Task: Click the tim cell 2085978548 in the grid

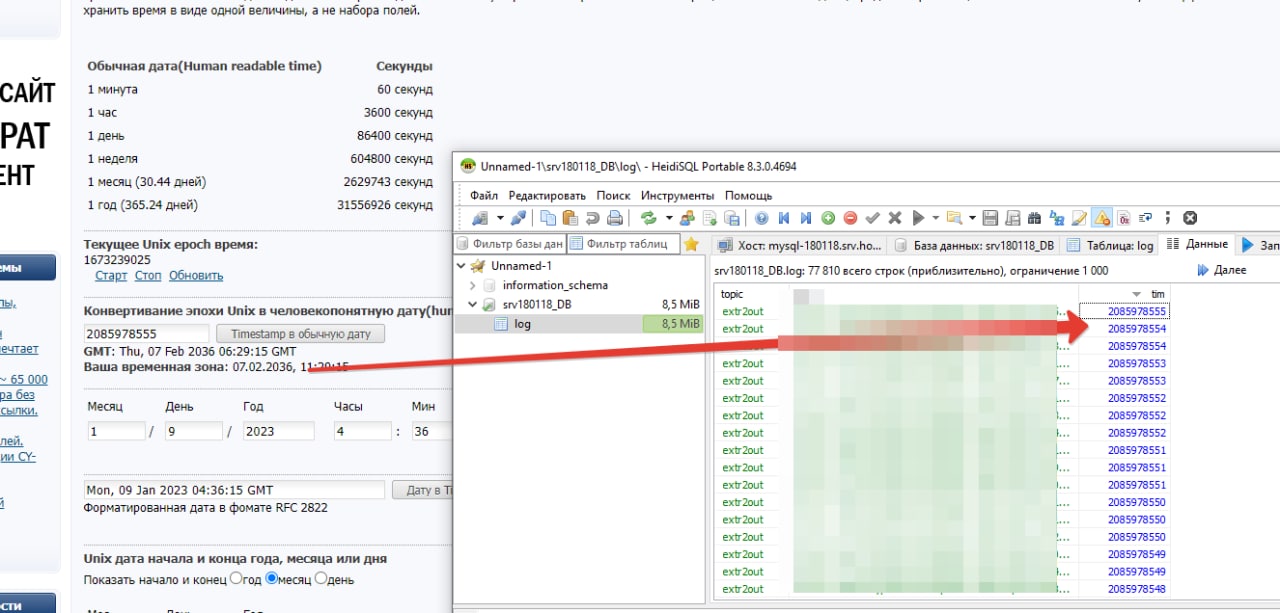Action: pos(1137,589)
